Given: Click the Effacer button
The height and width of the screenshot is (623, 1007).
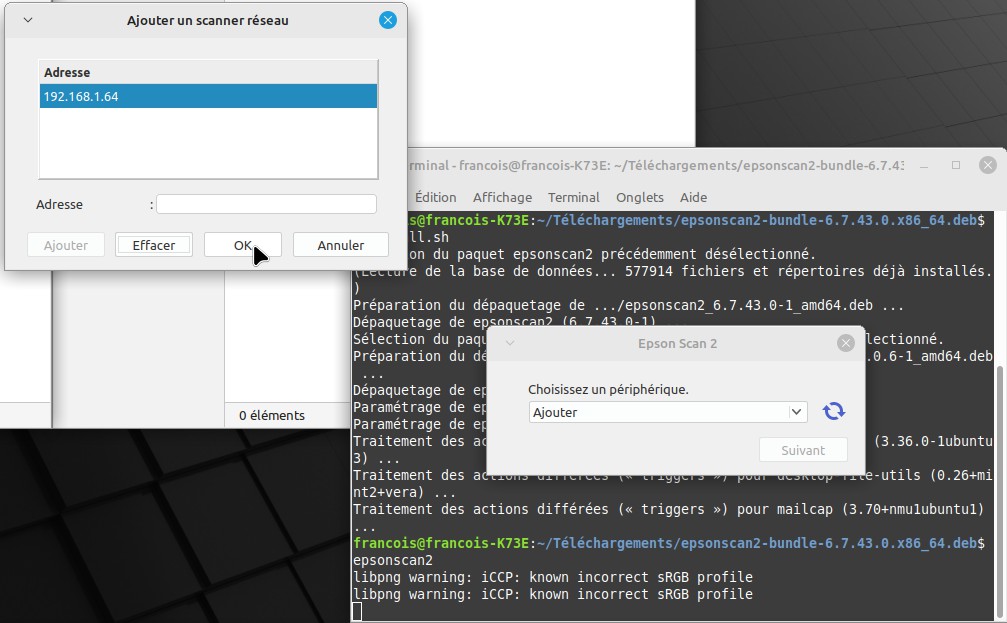Looking at the screenshot, I should (153, 245).
